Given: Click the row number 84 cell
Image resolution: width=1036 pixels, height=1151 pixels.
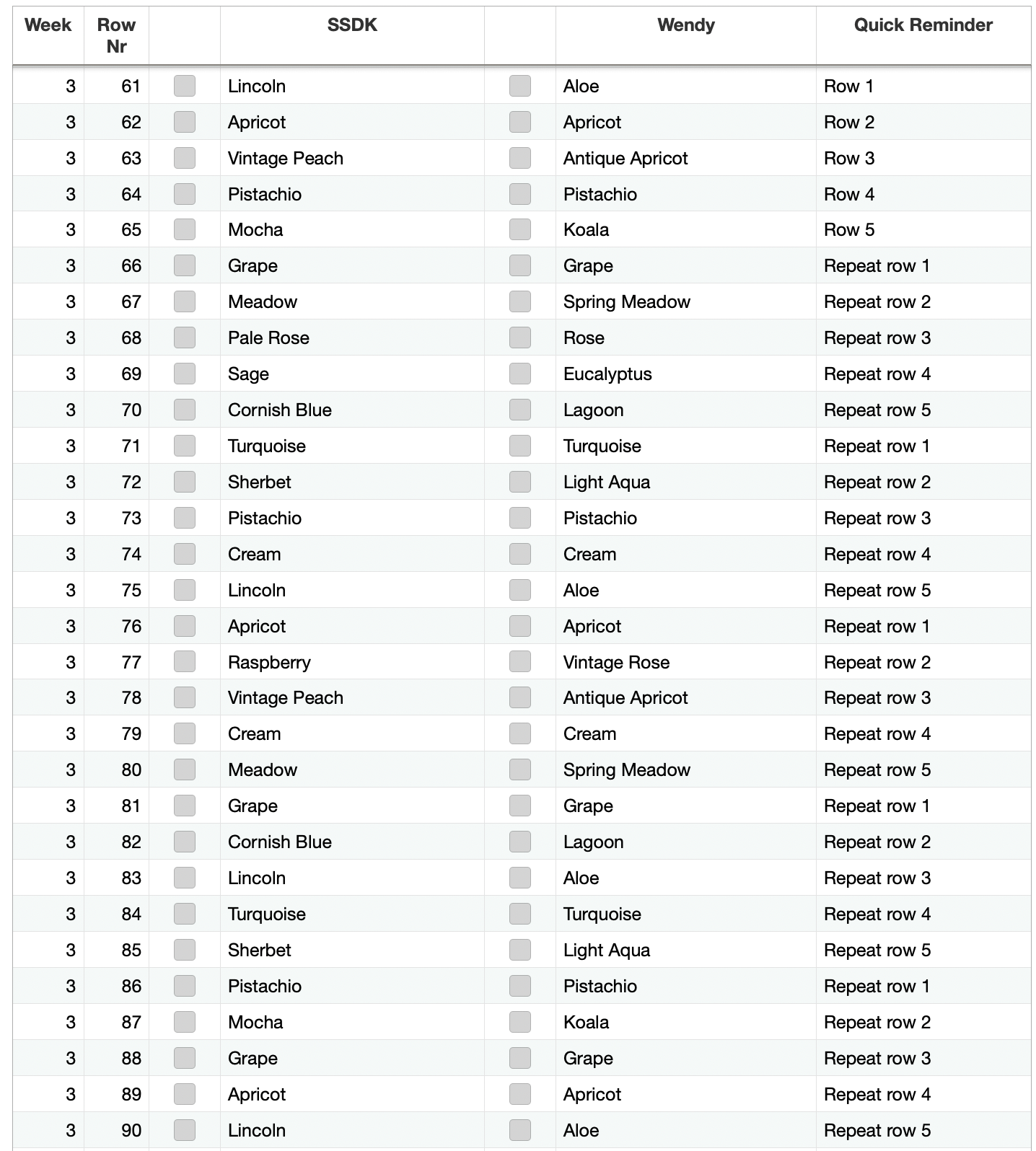Looking at the screenshot, I should pos(117,914).
